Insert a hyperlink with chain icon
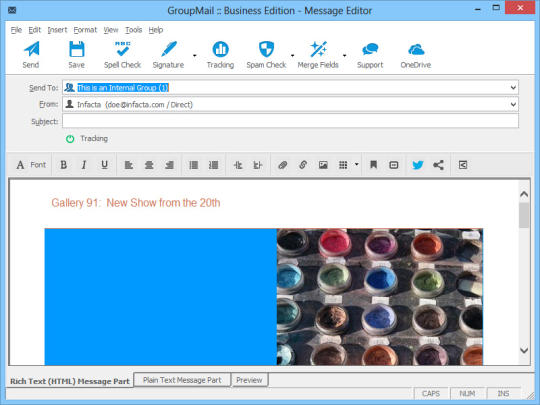This screenshot has width=540, height=405. click(303, 165)
